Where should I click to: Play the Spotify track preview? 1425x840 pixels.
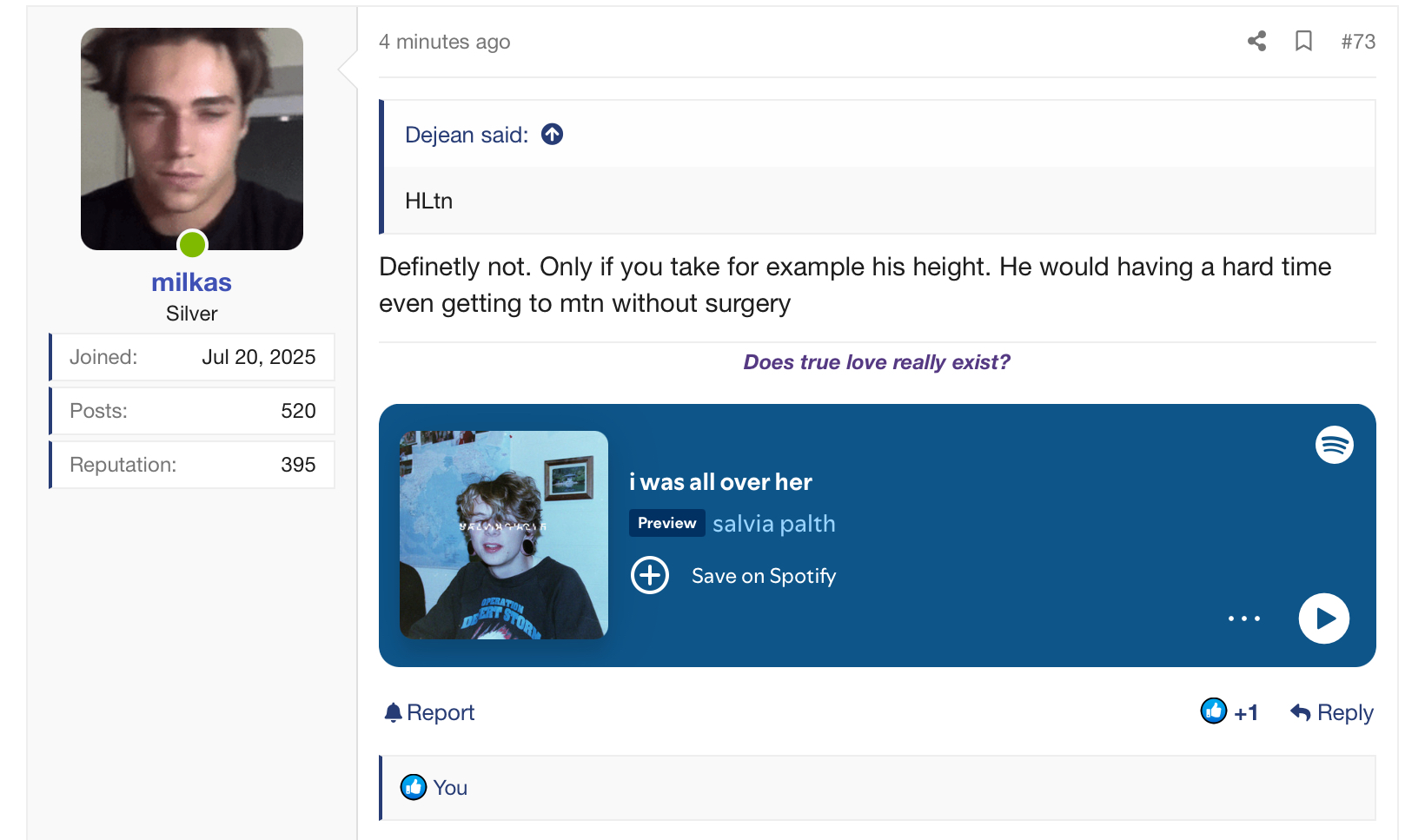1323,618
